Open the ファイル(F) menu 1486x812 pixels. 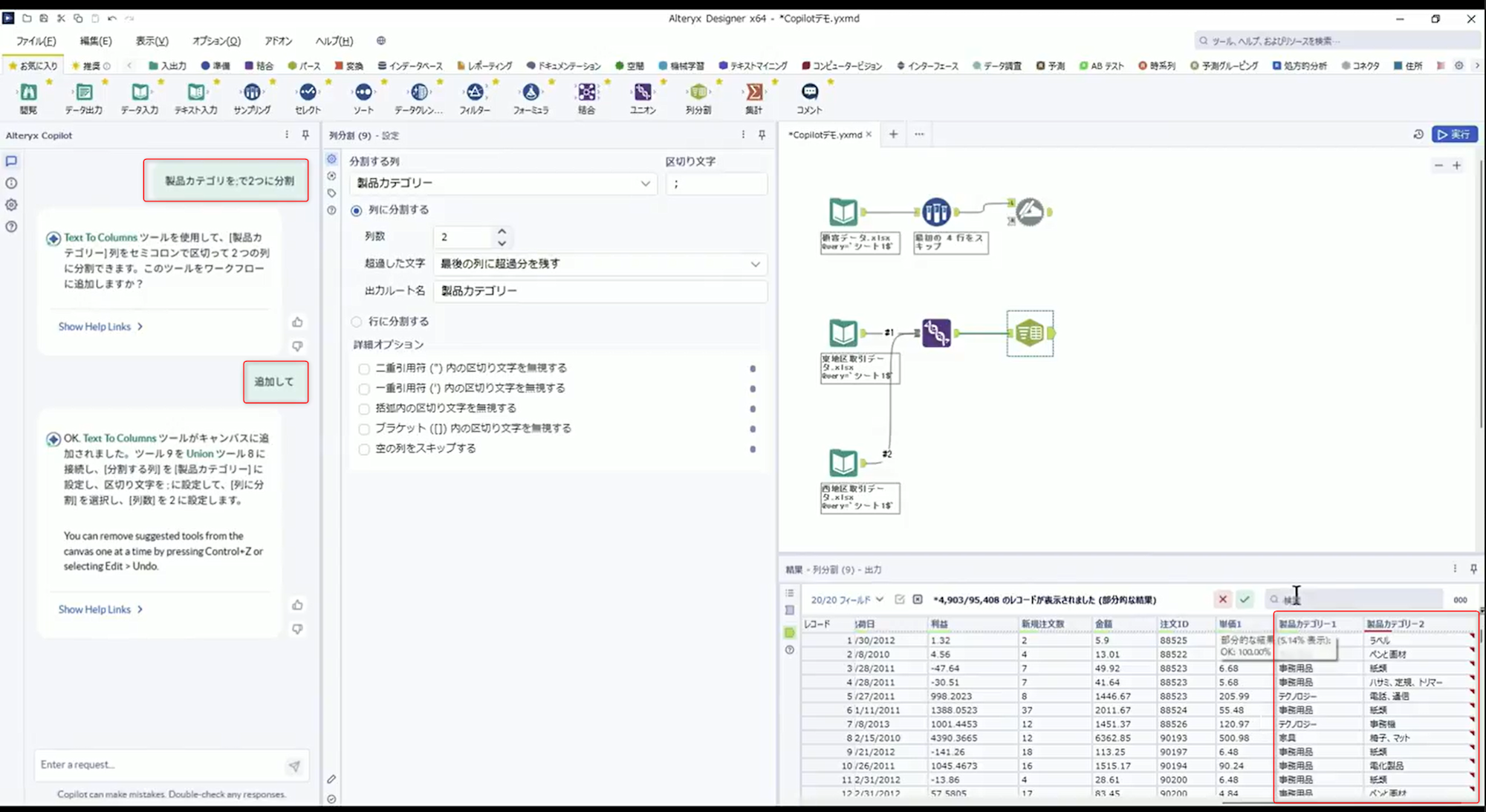[36, 41]
